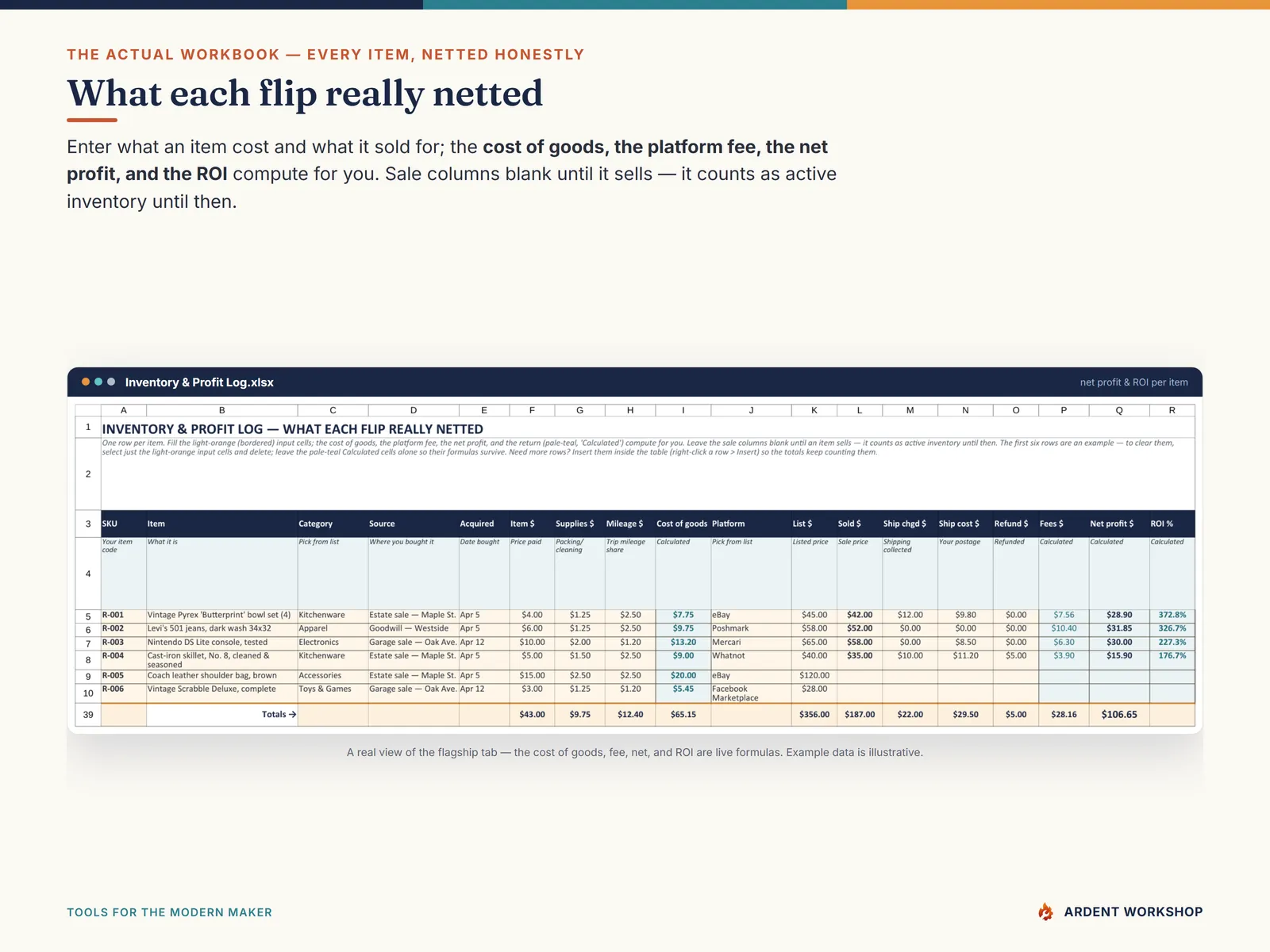Click the 176.7% ROI cell
This screenshot has width=1270, height=952.
click(1172, 660)
